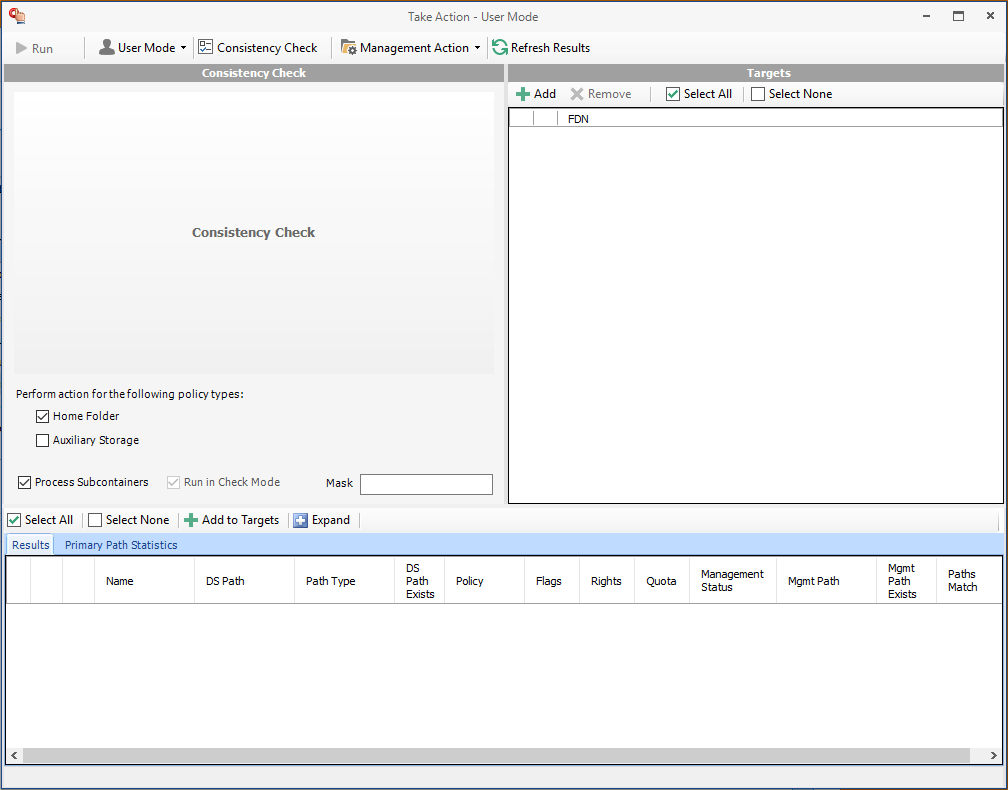The height and width of the screenshot is (790, 1008).
Task: Click the Consistency Check panel header bar
Action: click(254, 73)
